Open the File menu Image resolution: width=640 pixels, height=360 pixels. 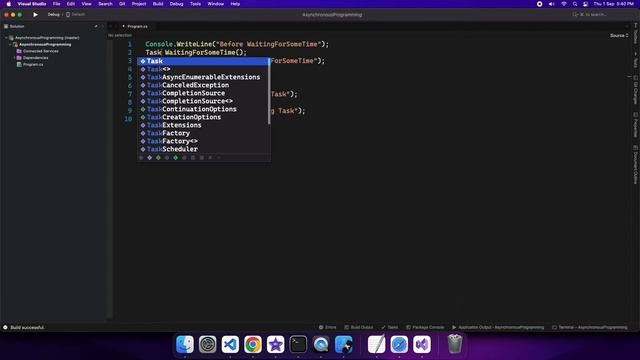tap(56, 4)
